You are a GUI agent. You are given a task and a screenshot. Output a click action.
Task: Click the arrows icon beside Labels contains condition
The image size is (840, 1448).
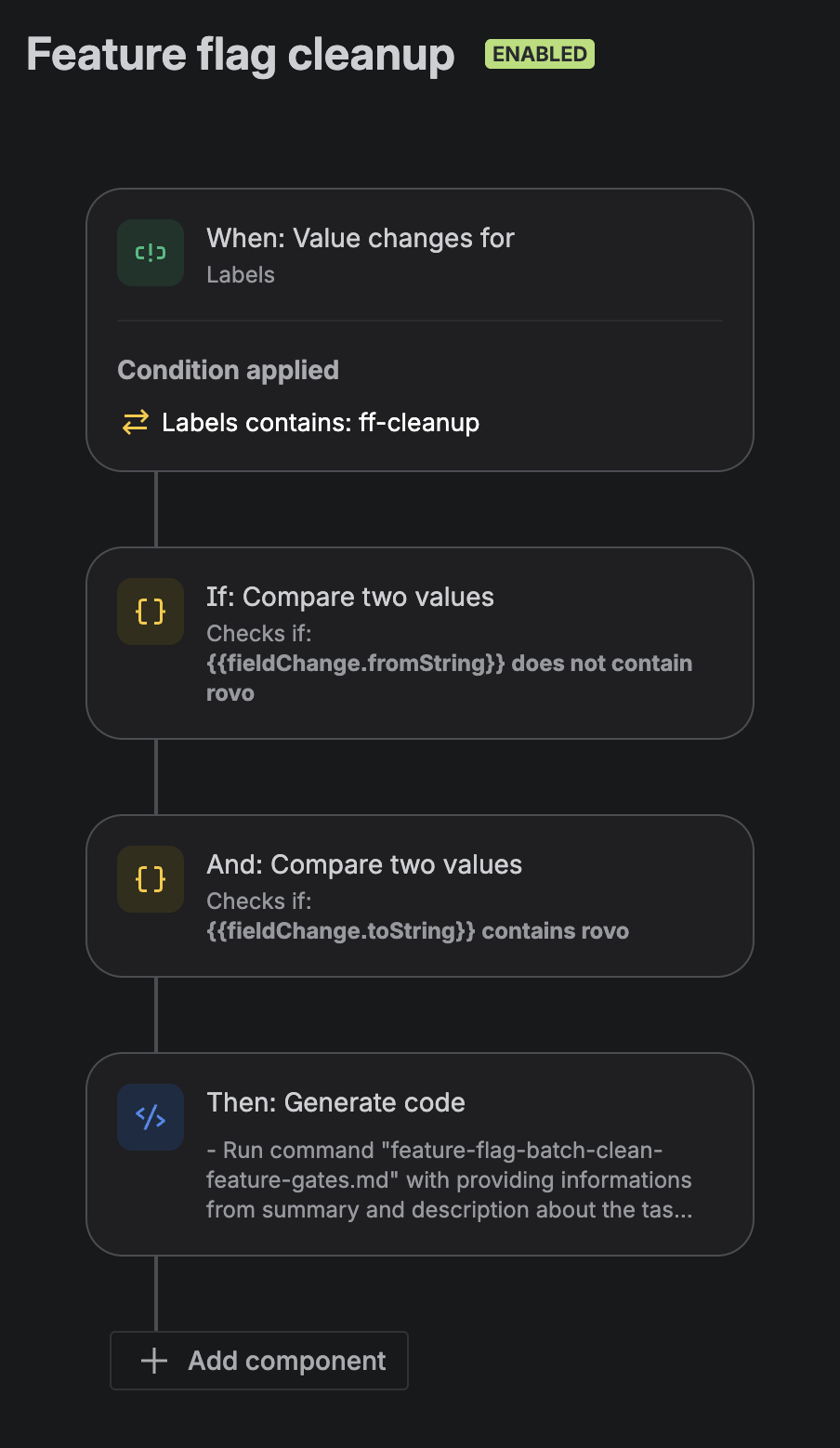click(136, 423)
